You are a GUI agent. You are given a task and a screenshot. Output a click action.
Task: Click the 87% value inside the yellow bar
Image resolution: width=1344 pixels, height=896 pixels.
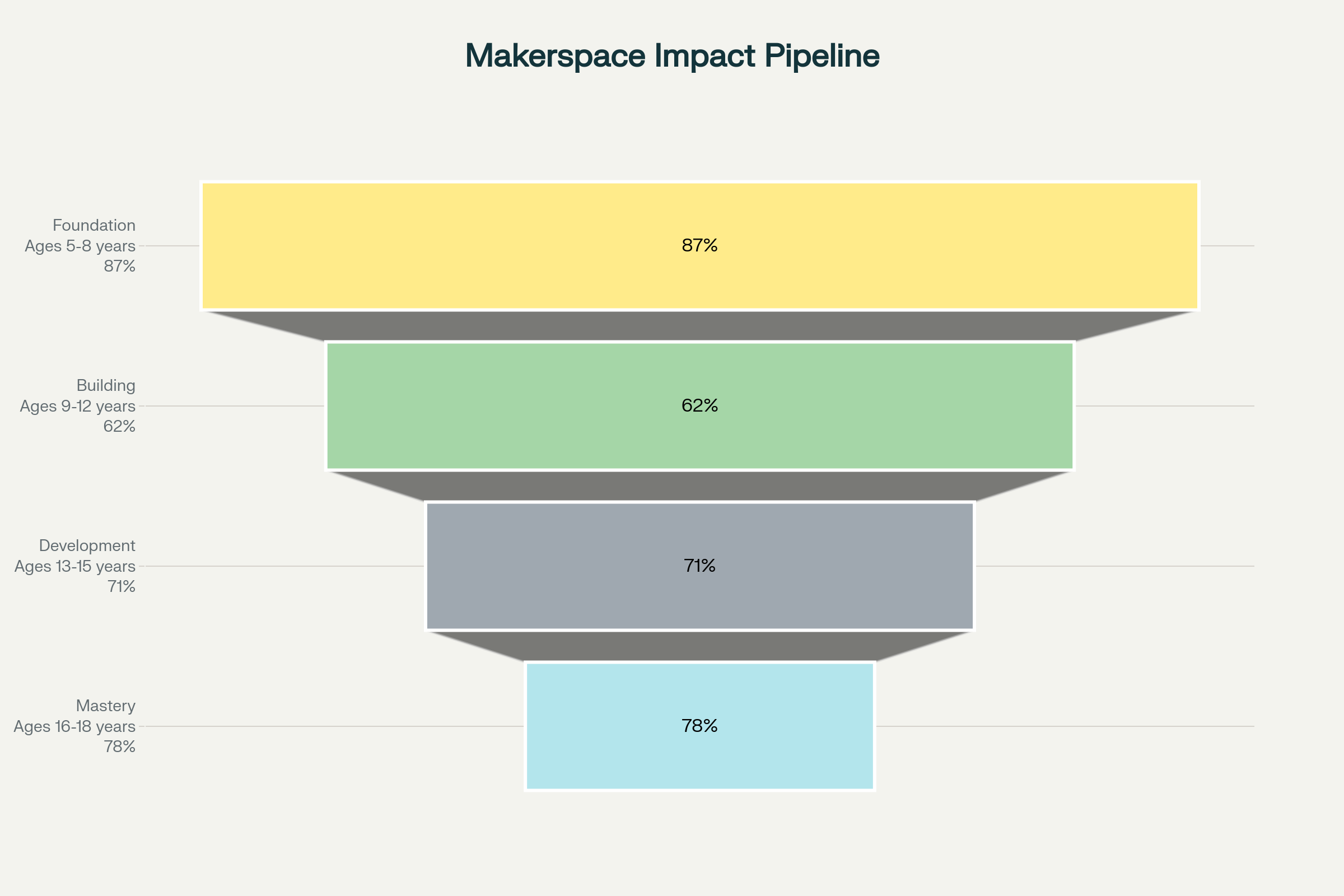699,246
